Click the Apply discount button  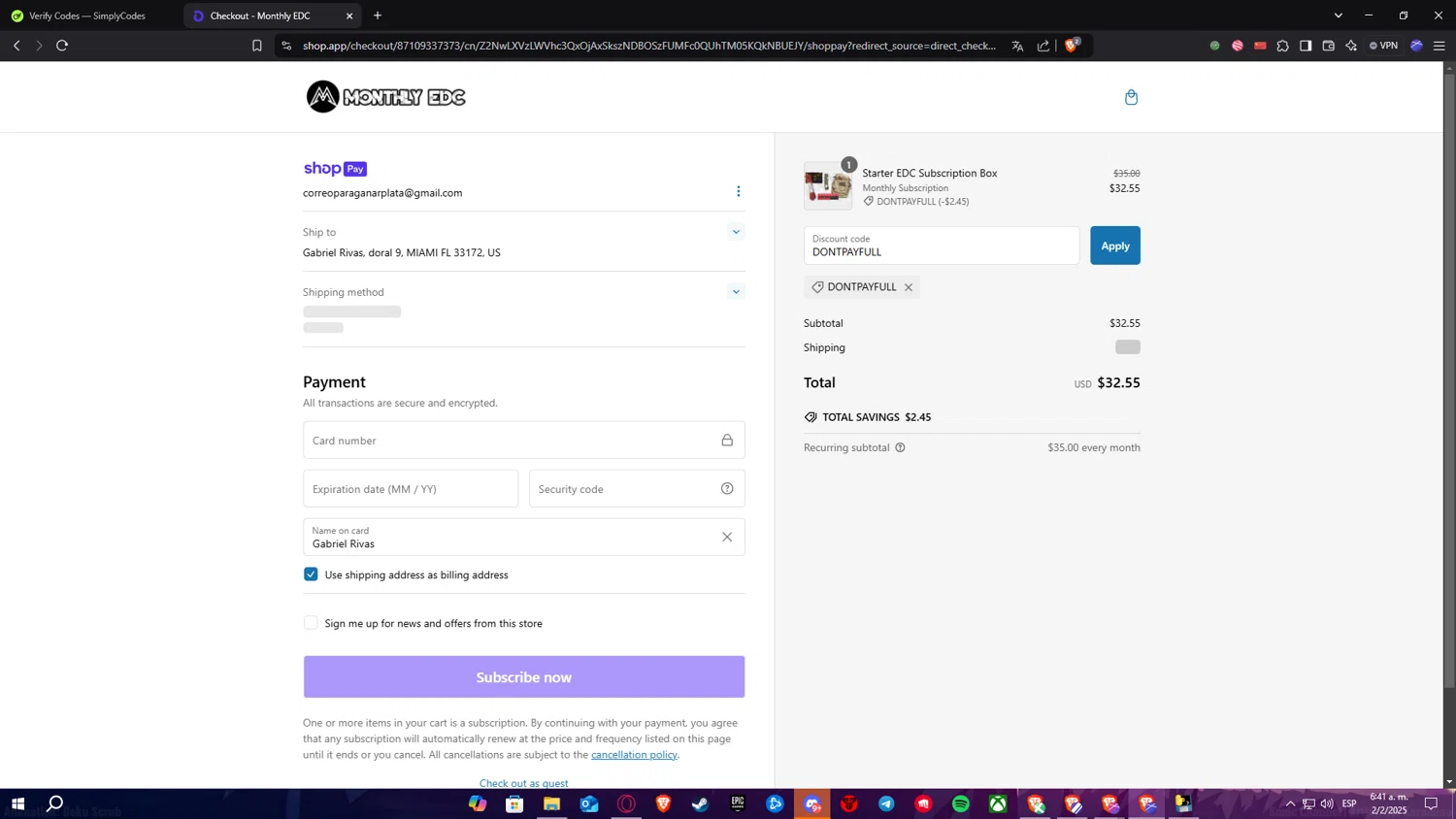point(1114,246)
